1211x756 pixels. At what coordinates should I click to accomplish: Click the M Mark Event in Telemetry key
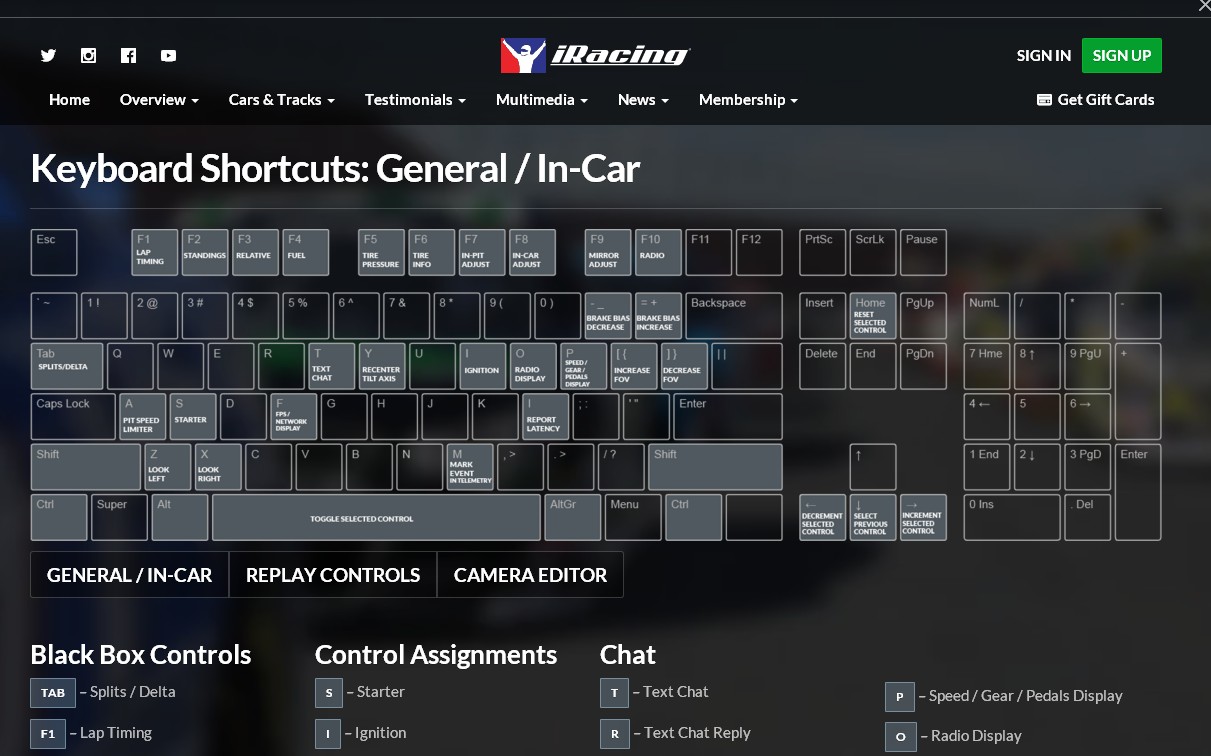click(469, 467)
